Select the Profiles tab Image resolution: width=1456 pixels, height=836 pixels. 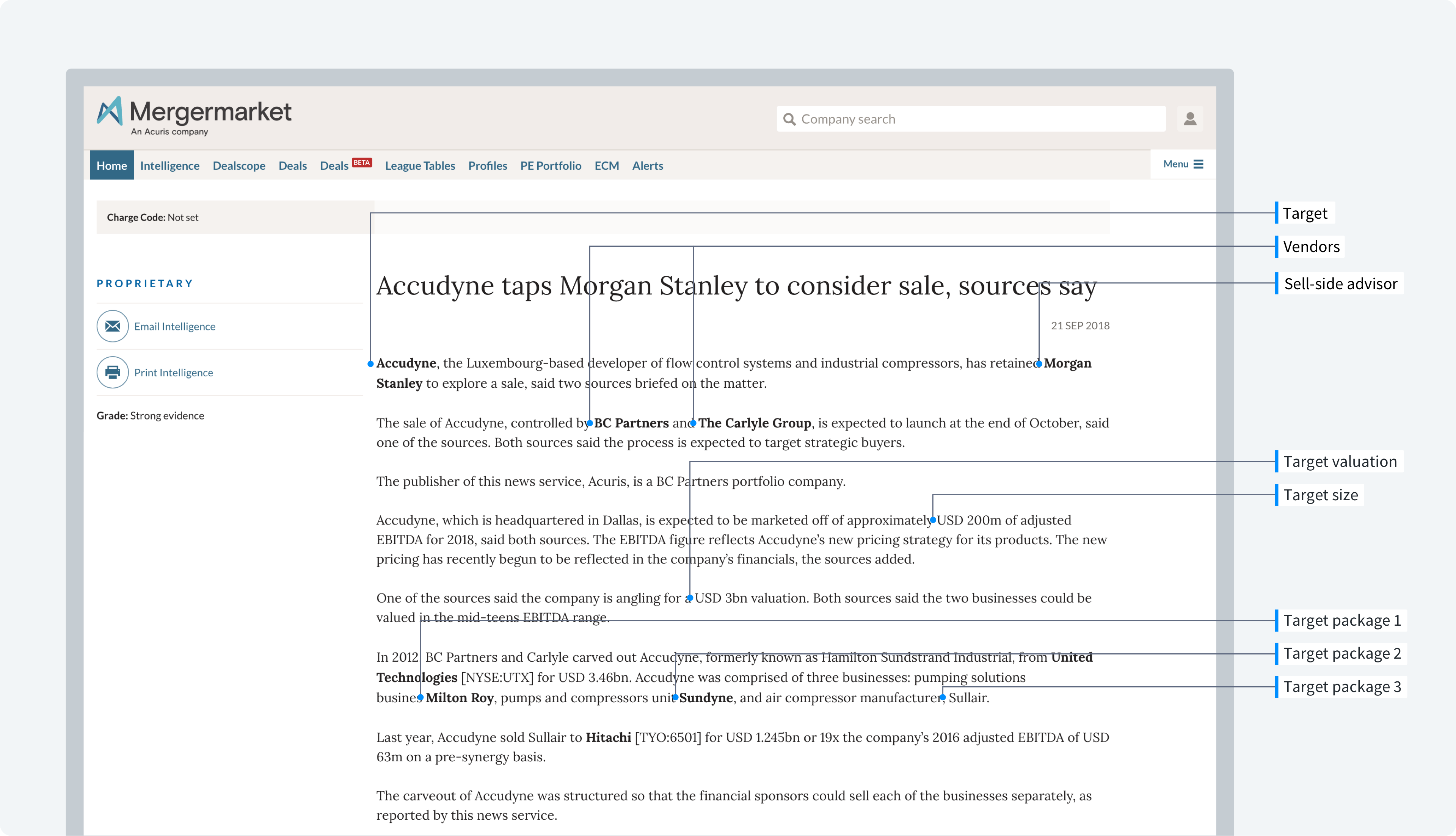click(488, 165)
